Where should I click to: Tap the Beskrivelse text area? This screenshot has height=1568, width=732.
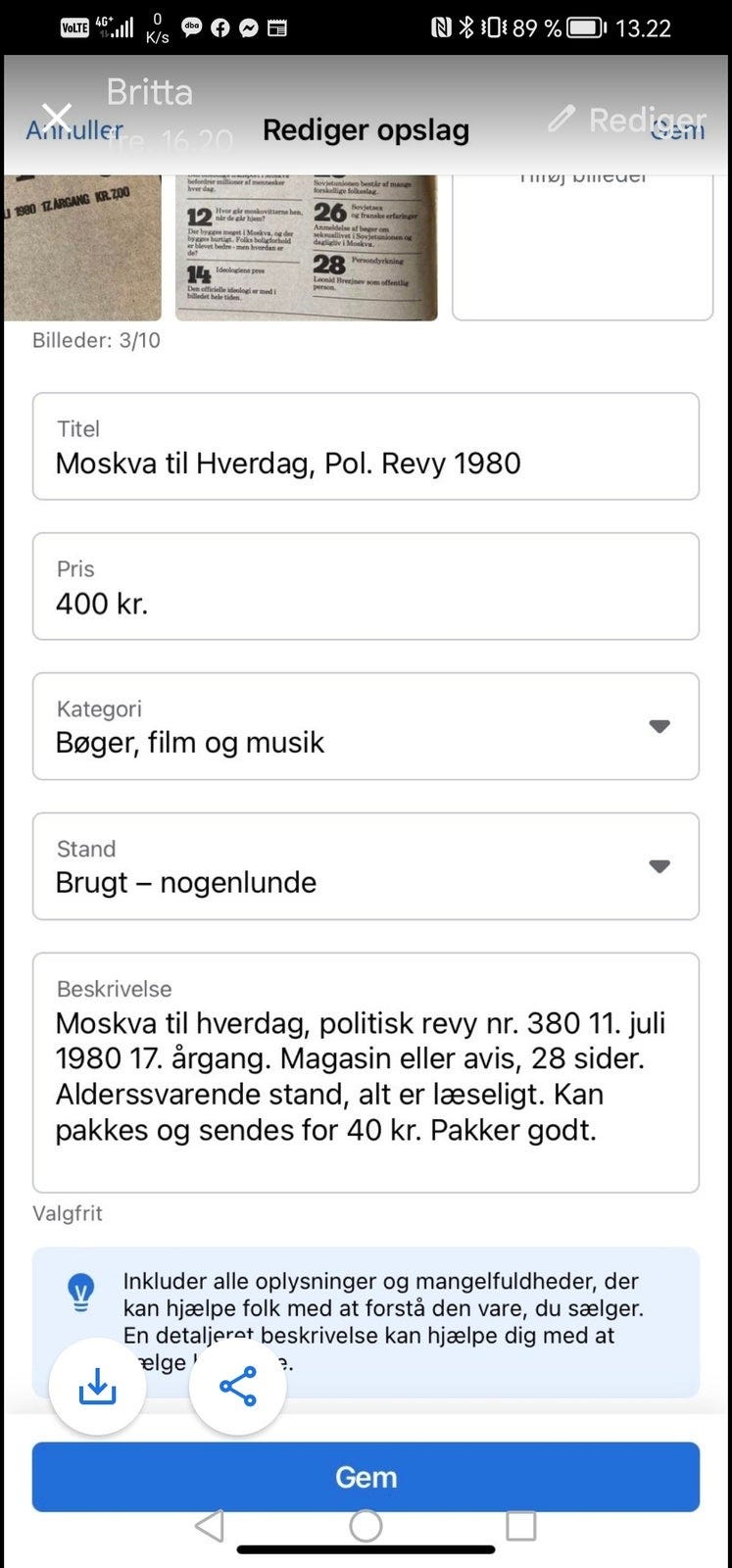[365, 1072]
